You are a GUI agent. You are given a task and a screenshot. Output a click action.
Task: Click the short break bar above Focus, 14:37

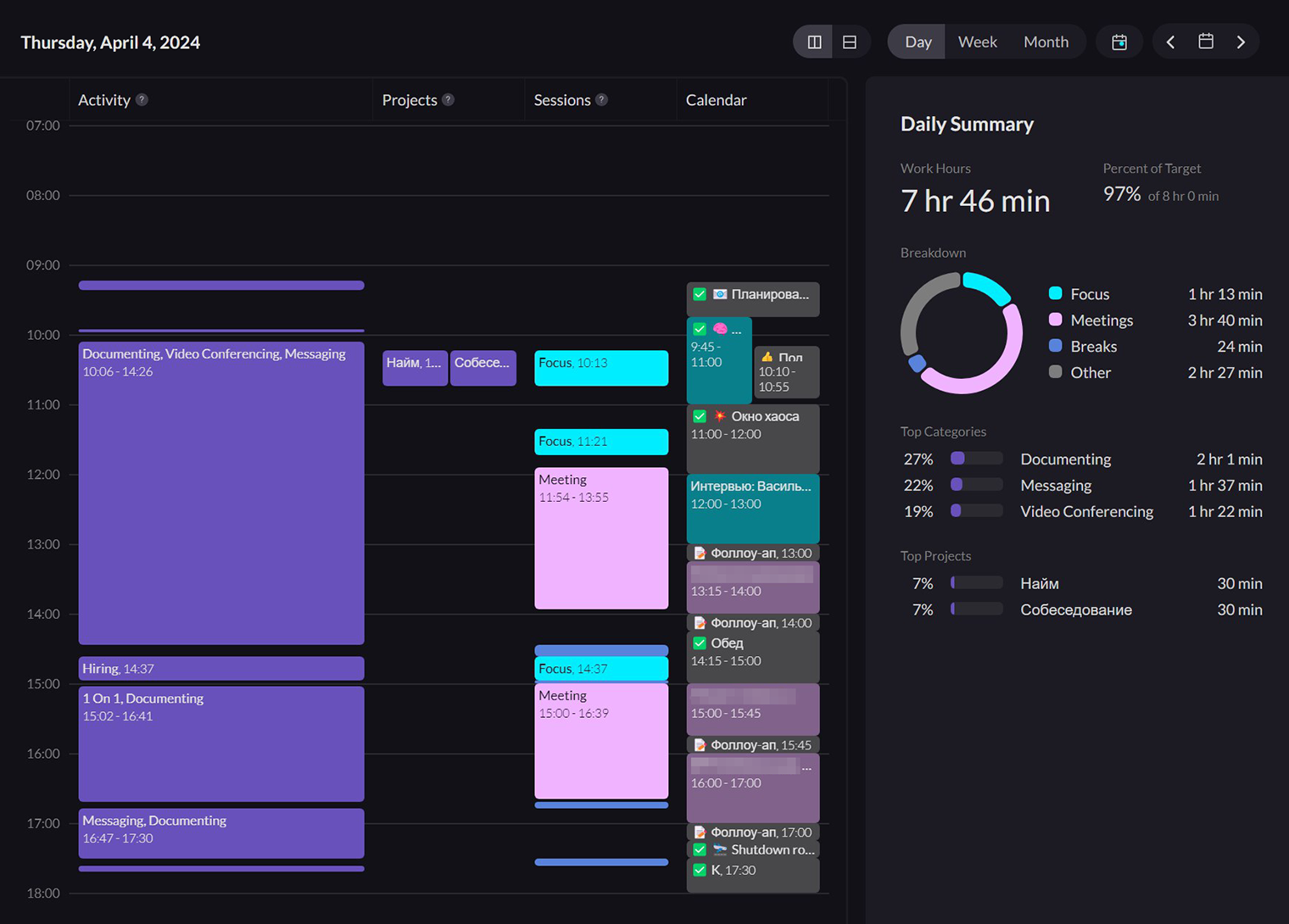pyautogui.click(x=601, y=650)
